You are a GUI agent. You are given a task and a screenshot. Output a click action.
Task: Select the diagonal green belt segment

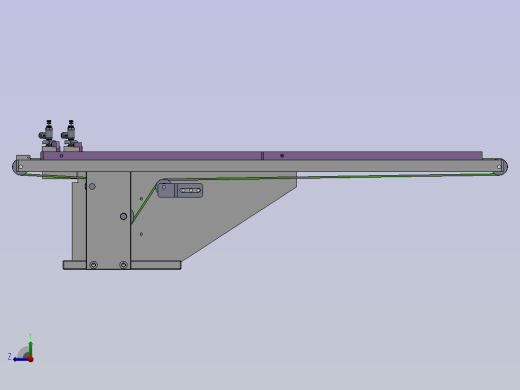(144, 203)
